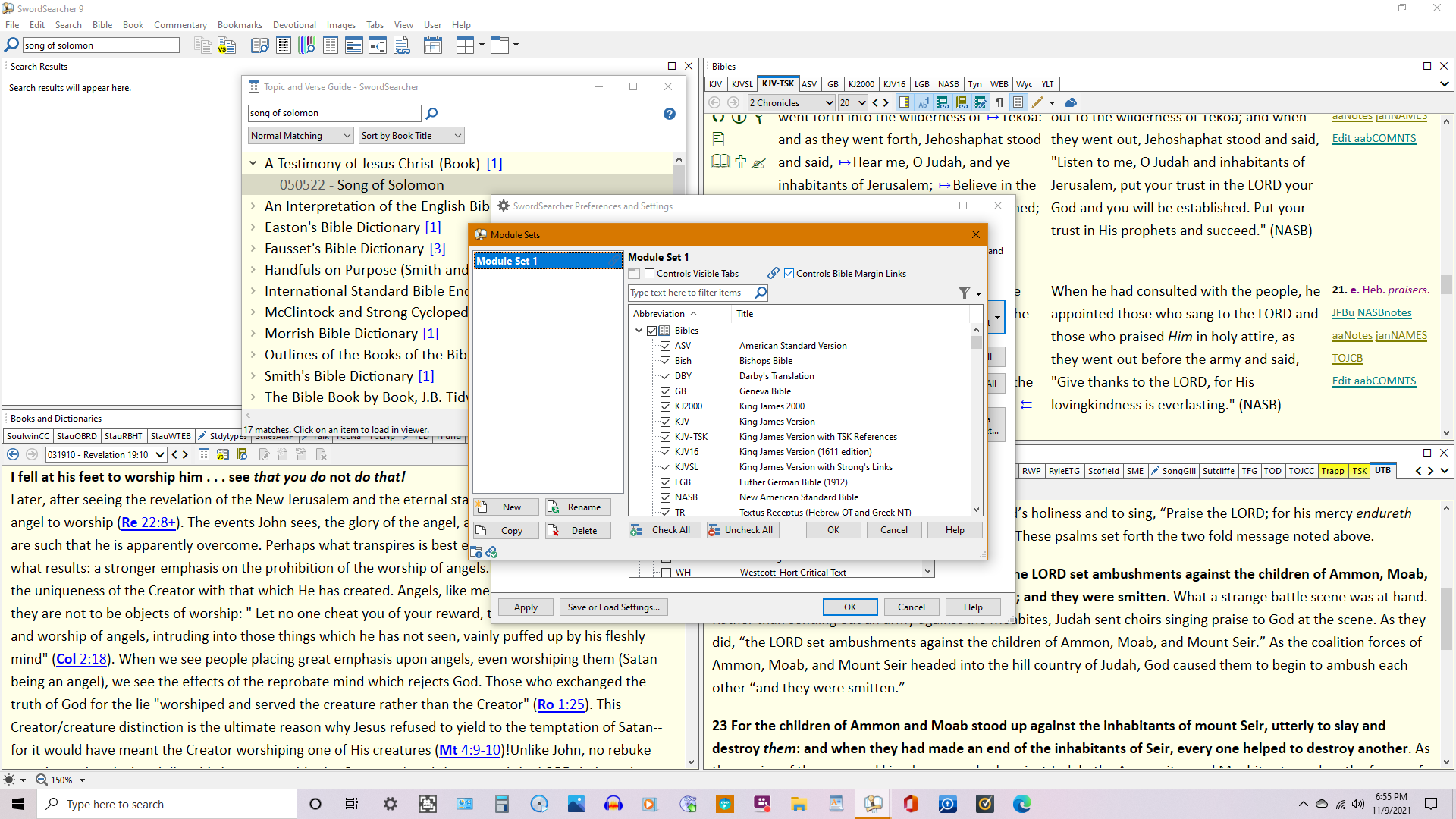Uncheck the KJ2000 module checkbox

tap(665, 406)
